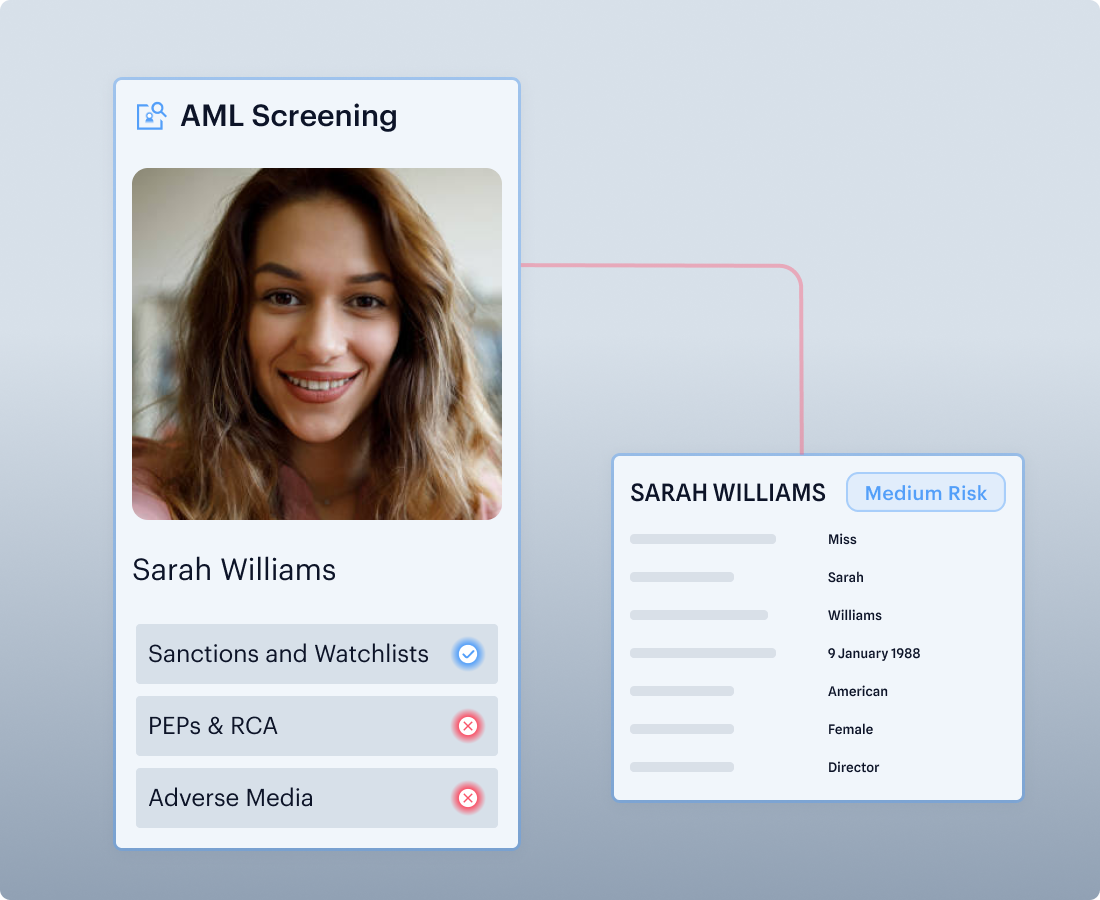Click the 9 January 1988 date value
The image size is (1100, 900).
874,653
